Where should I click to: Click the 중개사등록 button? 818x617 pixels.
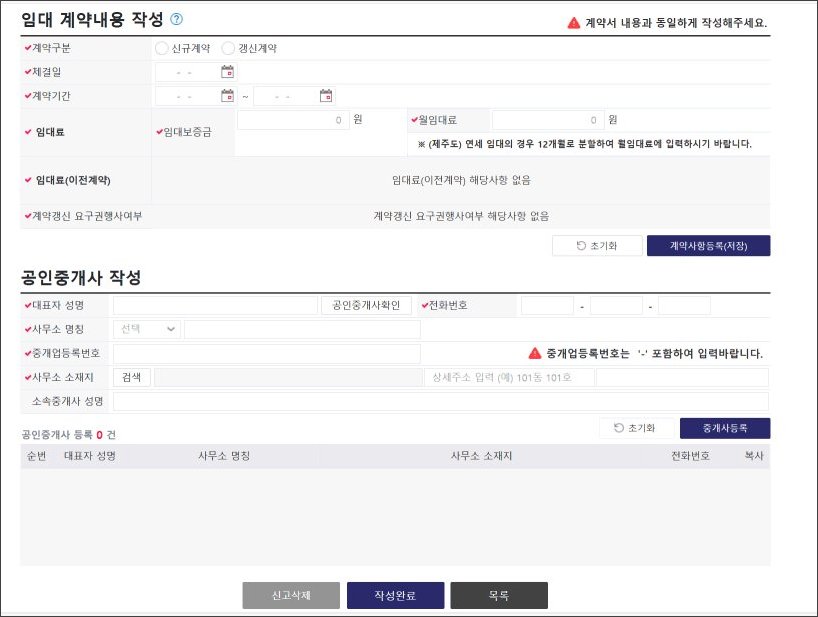[725, 428]
